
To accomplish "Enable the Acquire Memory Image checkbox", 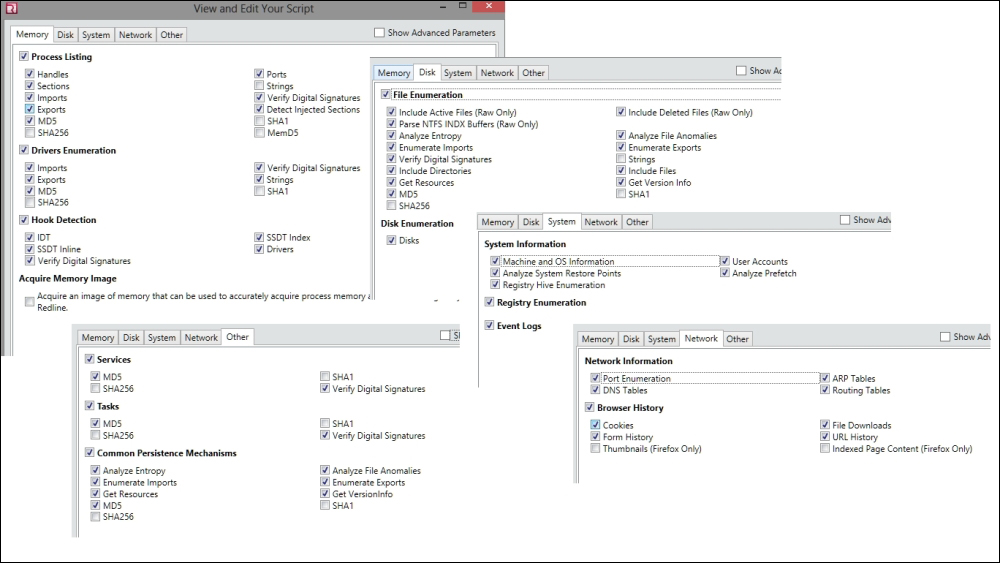I will pyautogui.click(x=30, y=302).
